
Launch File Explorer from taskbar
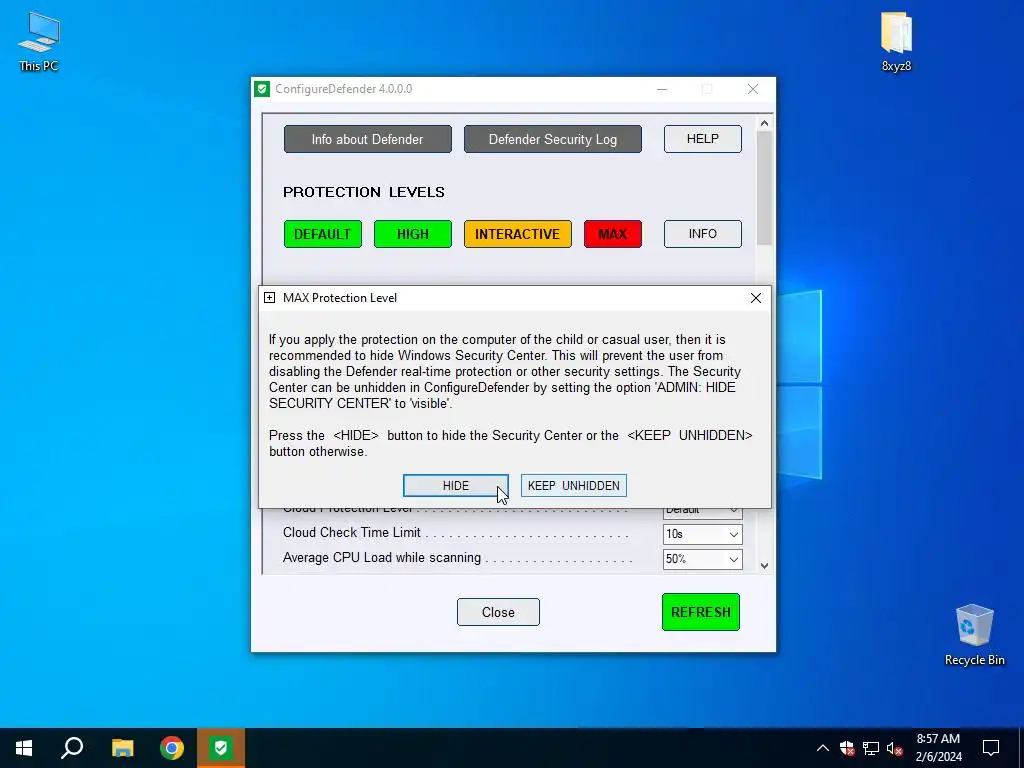tap(122, 748)
